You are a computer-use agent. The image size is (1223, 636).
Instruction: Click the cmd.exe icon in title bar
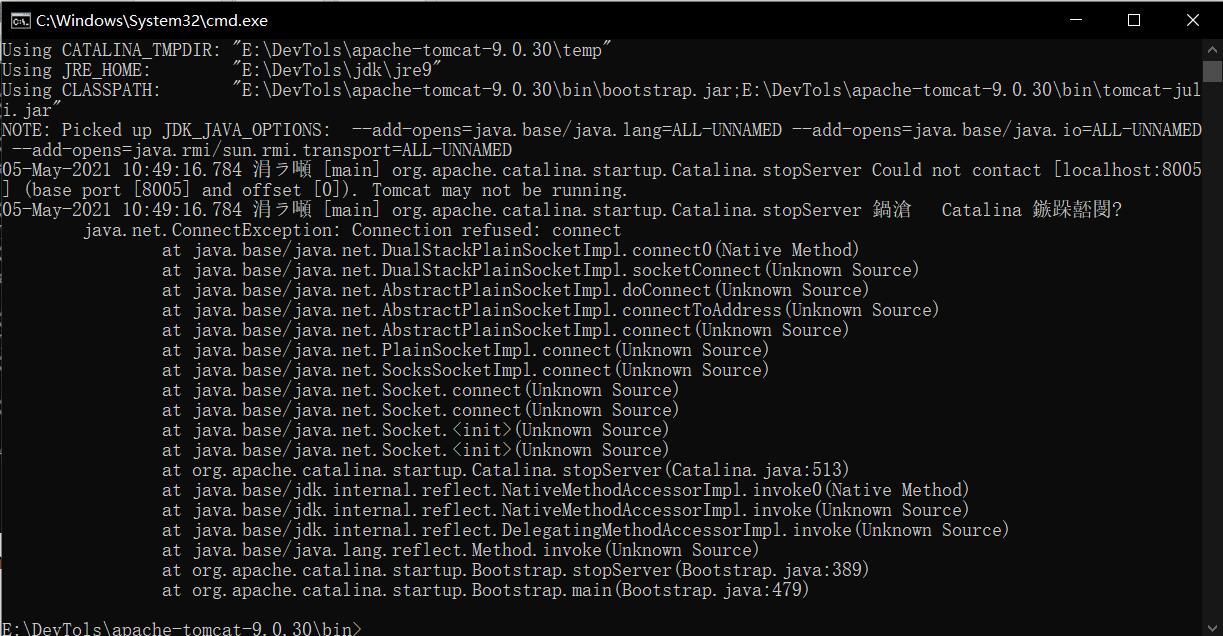[19, 20]
